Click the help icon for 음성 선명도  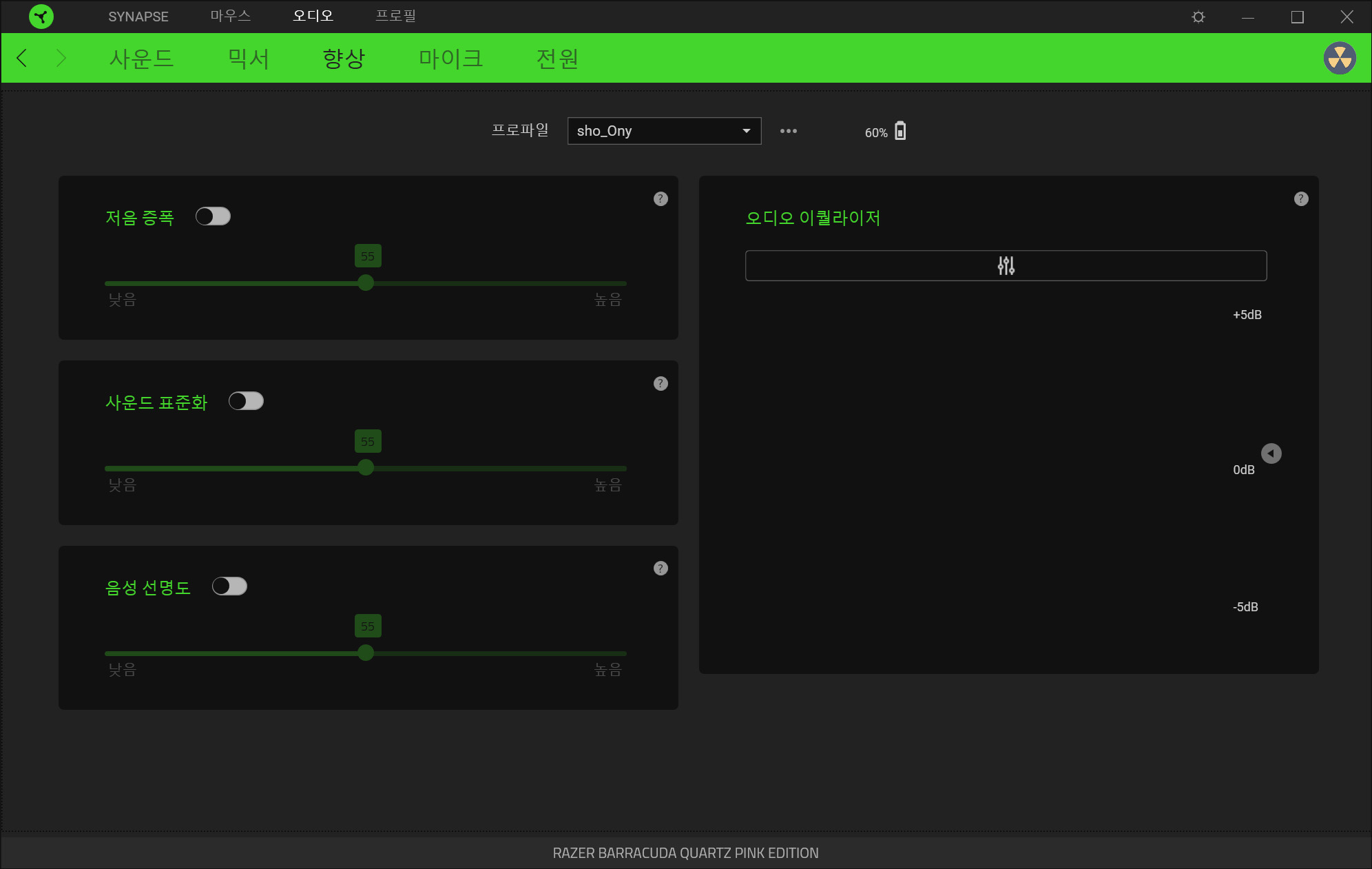click(x=661, y=569)
